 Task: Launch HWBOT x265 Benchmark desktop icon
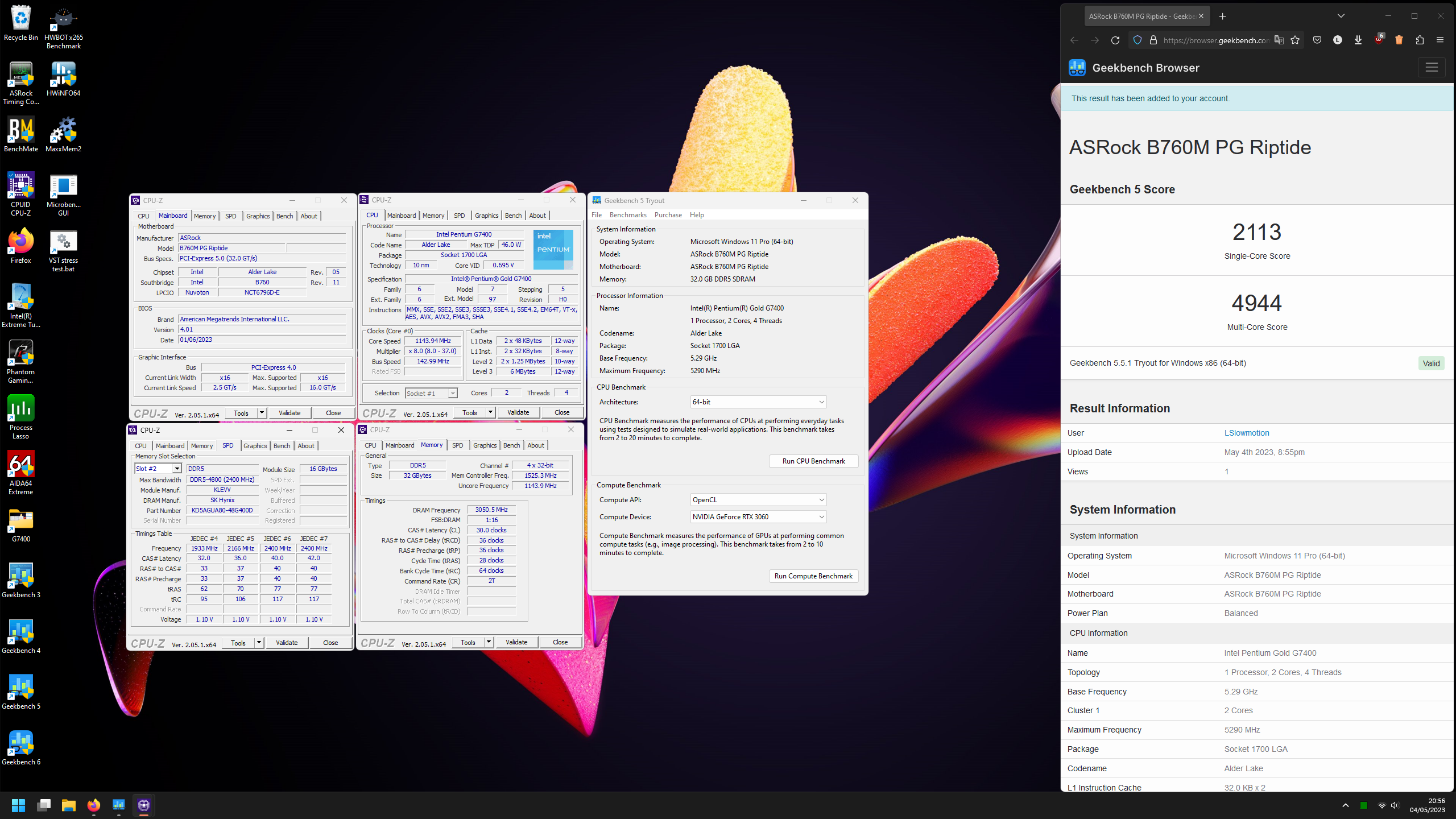click(x=63, y=27)
